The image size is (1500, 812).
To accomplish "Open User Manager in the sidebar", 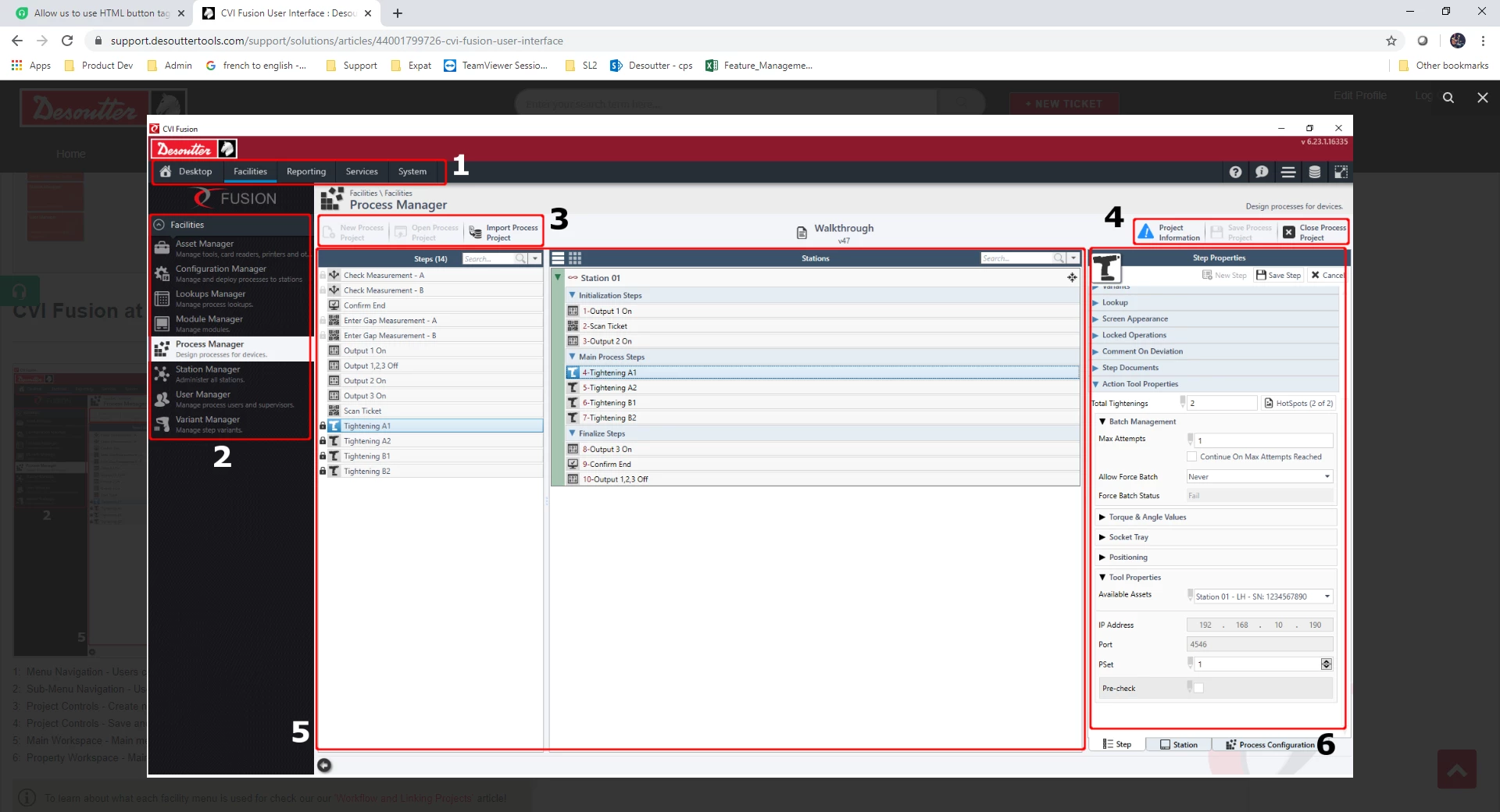I will pos(231,399).
